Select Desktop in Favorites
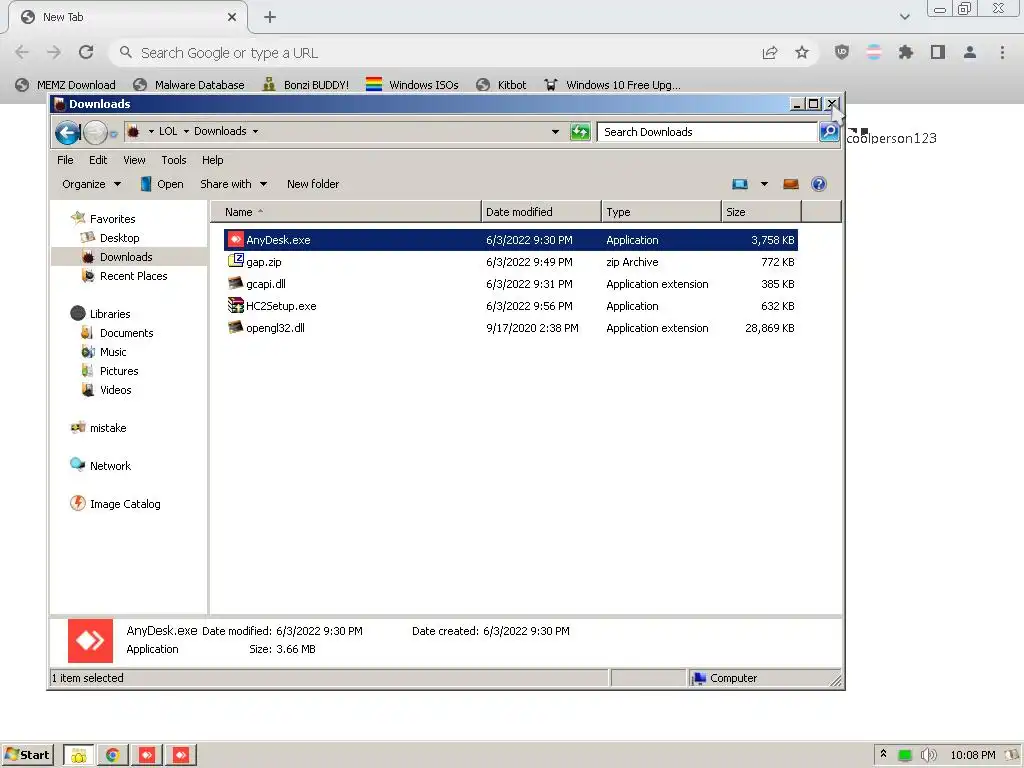 tap(120, 238)
